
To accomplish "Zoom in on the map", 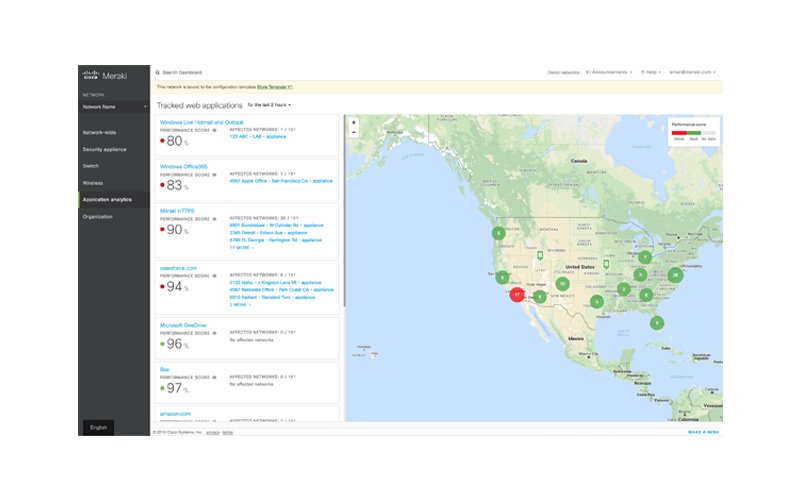I will (x=354, y=122).
